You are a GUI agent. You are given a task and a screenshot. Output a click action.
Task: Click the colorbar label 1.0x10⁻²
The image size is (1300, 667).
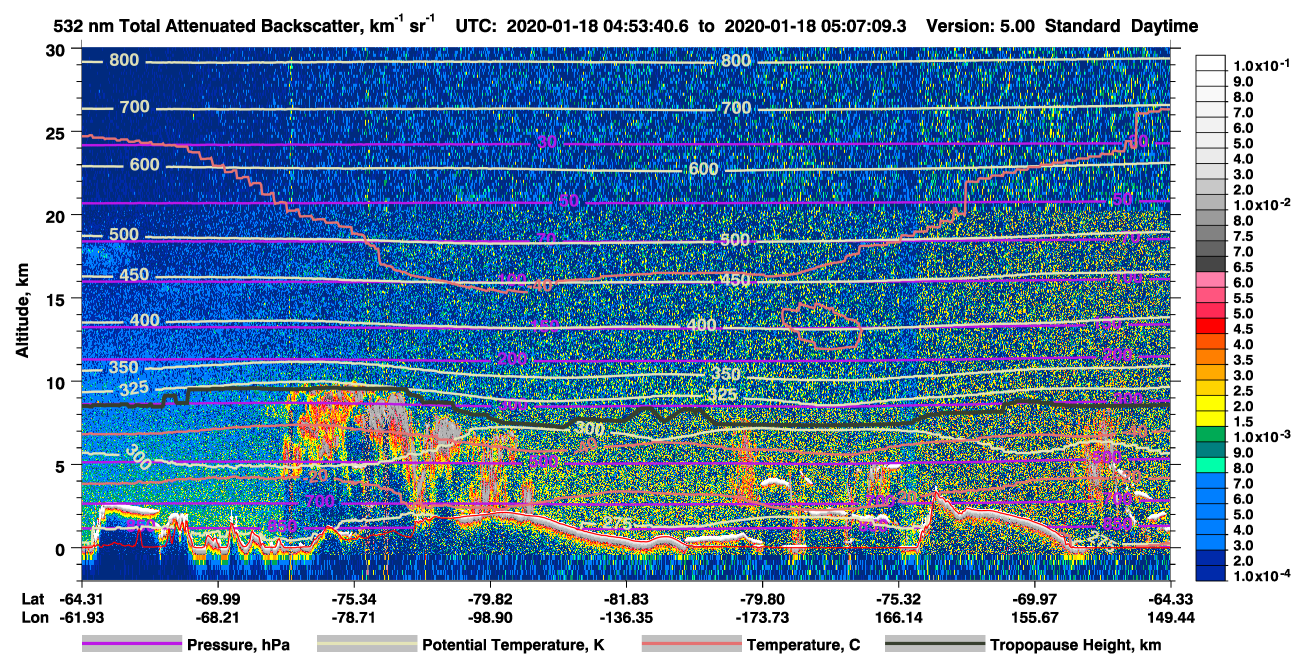pyautogui.click(x=1260, y=204)
